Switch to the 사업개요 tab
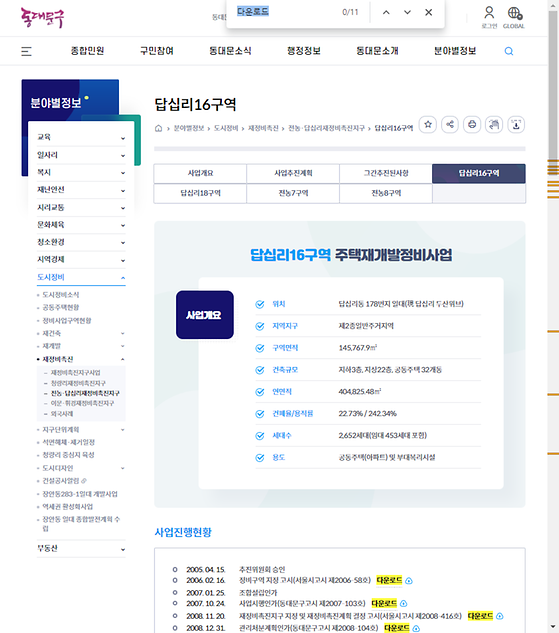The height and width of the screenshot is (633, 559). pos(200,173)
